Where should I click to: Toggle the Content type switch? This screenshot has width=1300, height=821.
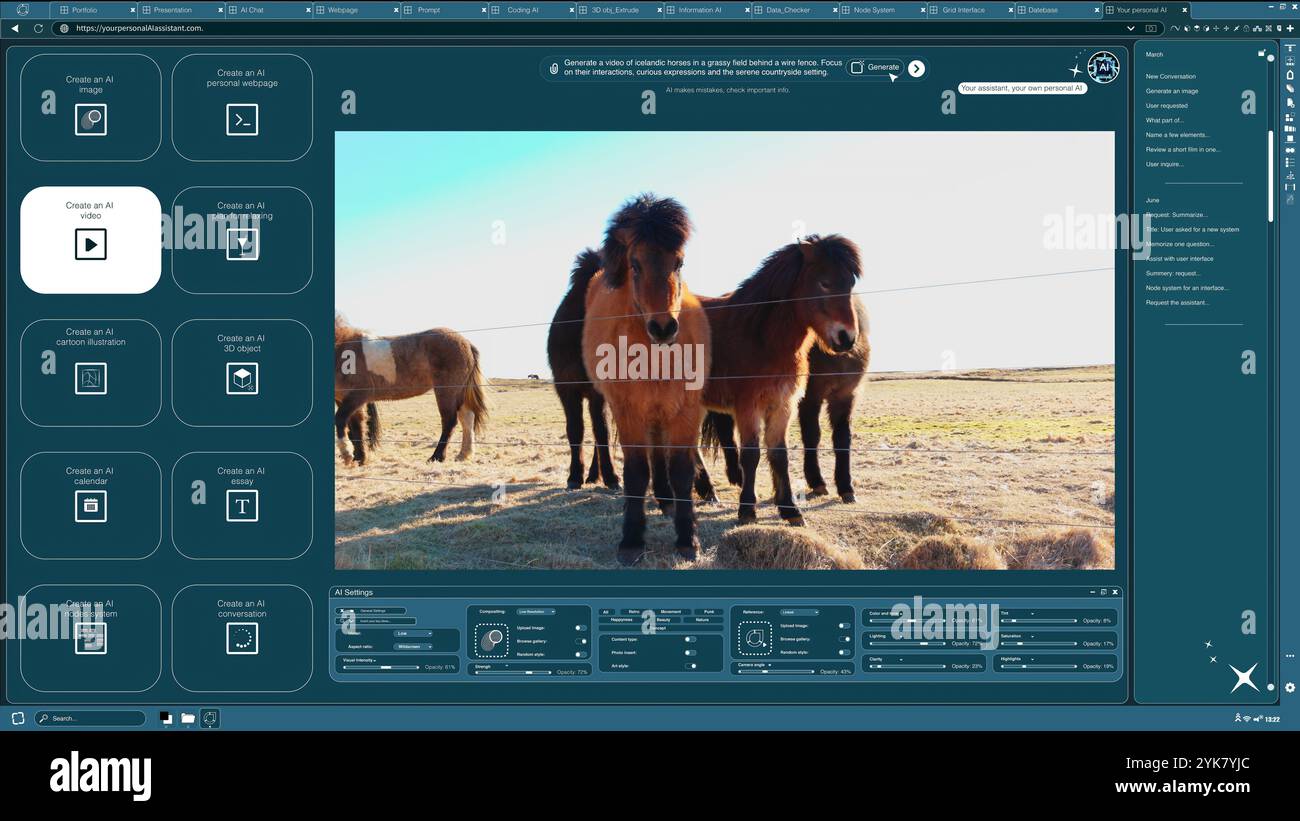coord(691,639)
